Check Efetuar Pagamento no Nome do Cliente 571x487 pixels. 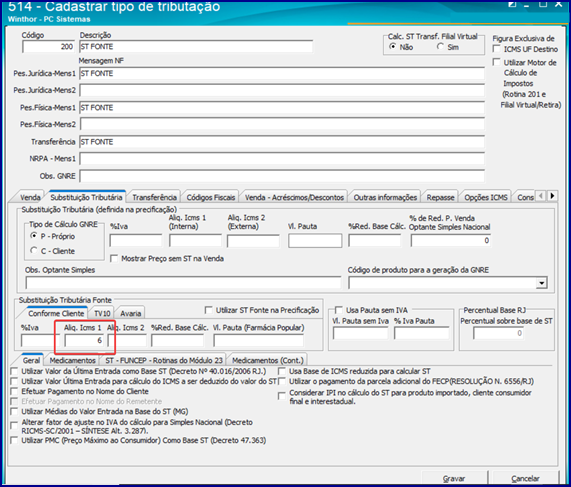coord(14,392)
